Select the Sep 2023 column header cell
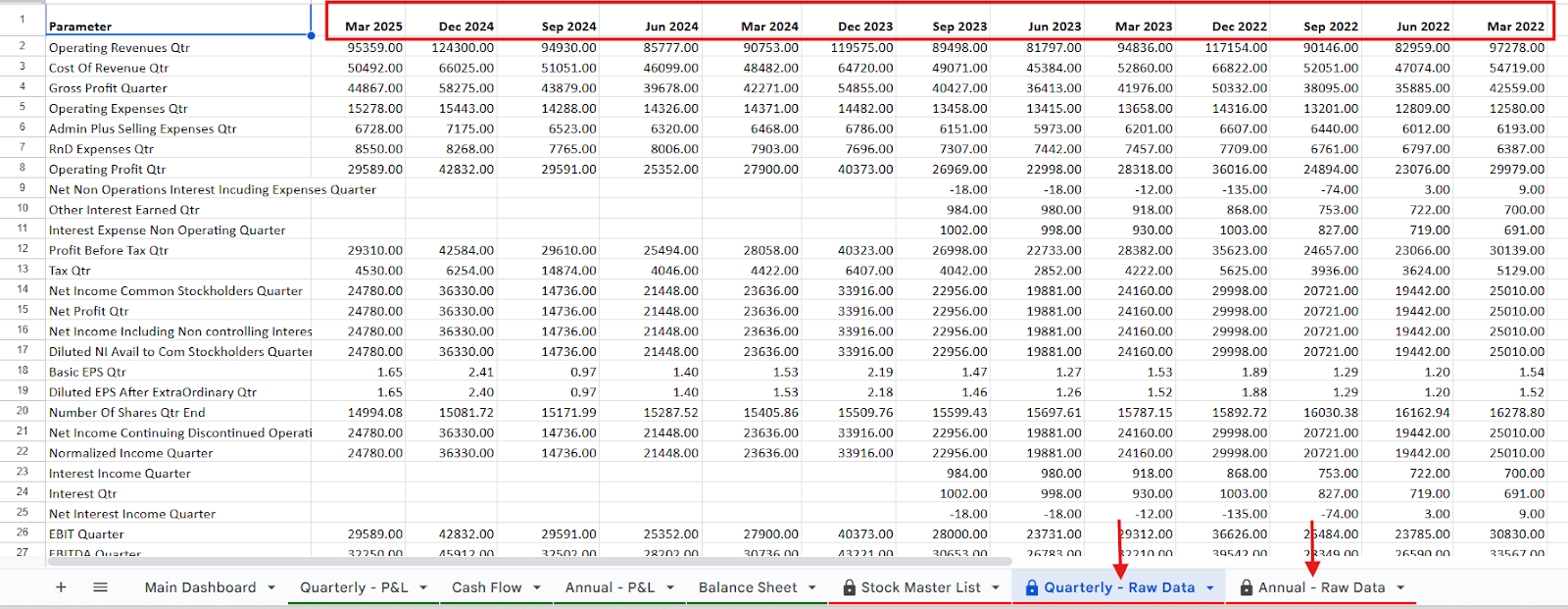The width and height of the screenshot is (1568, 609). pos(943,21)
